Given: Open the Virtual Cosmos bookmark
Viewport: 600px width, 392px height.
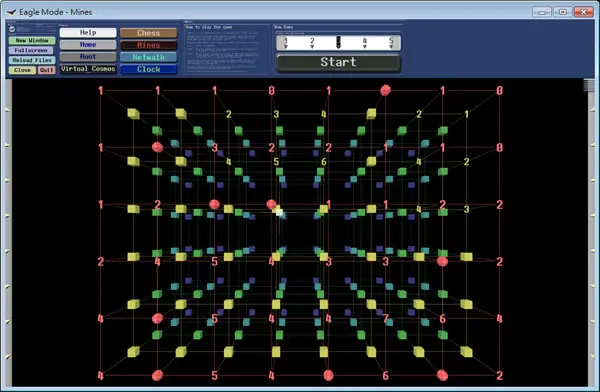Looking at the screenshot, I should click(88, 69).
